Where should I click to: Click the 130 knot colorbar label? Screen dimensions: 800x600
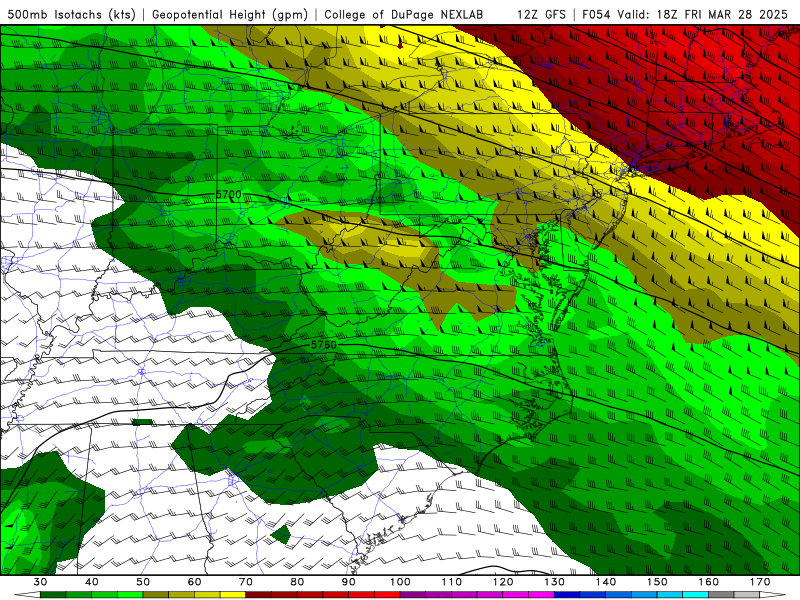click(555, 582)
